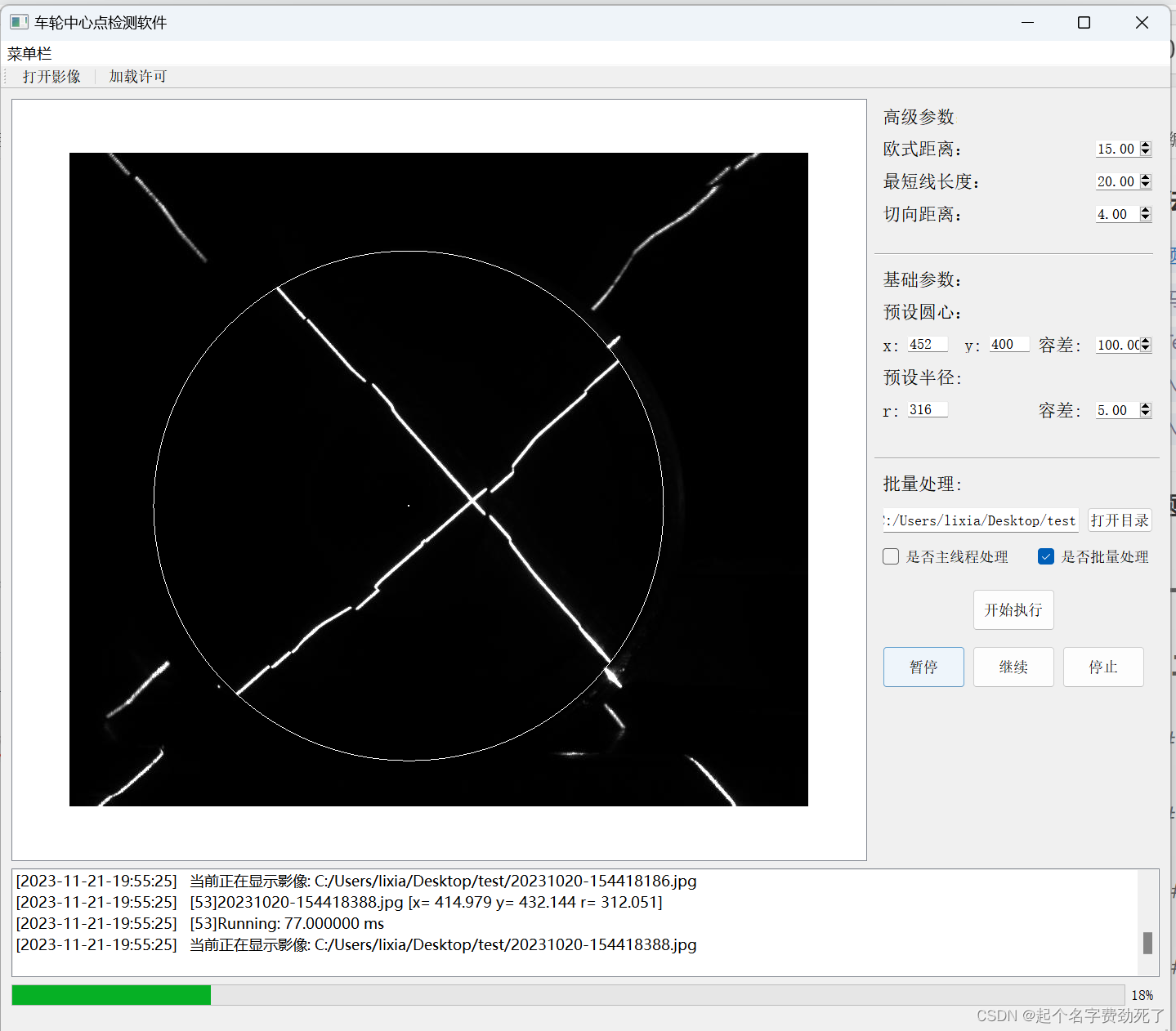This screenshot has width=1176, height=1031.
Task: Minimize the window
Action: [x=1027, y=23]
